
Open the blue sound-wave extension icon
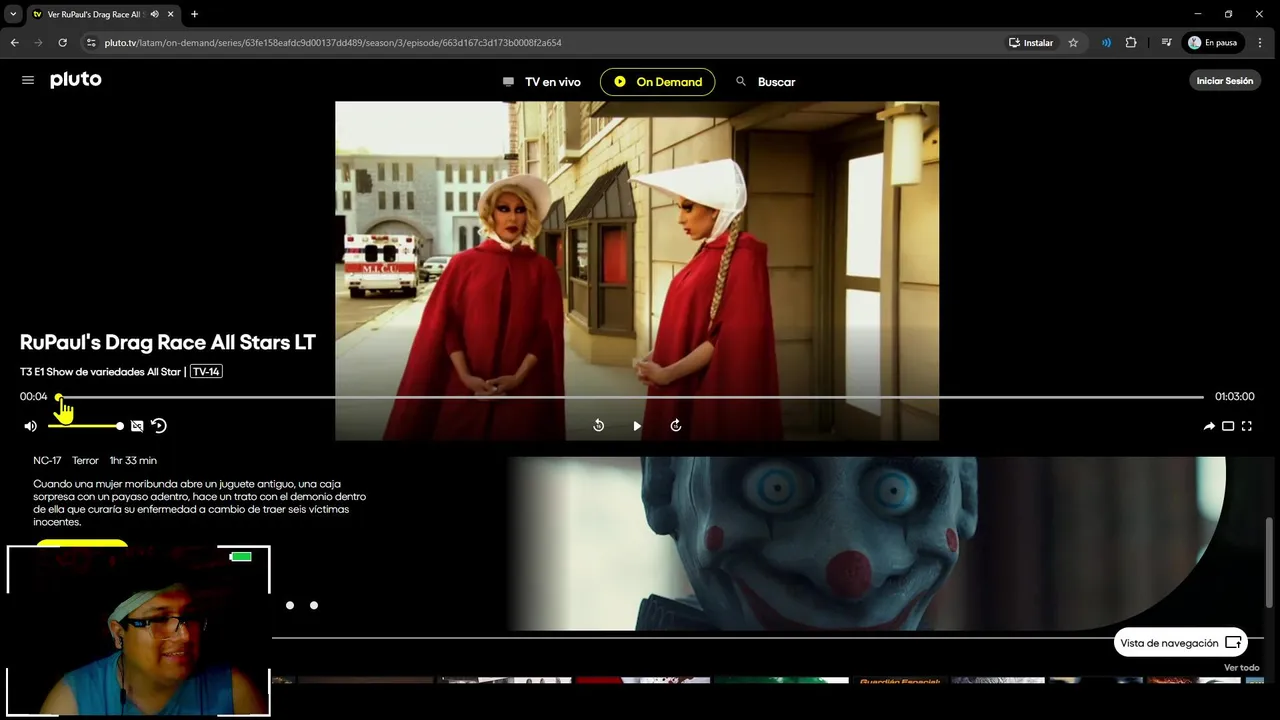click(x=1106, y=43)
